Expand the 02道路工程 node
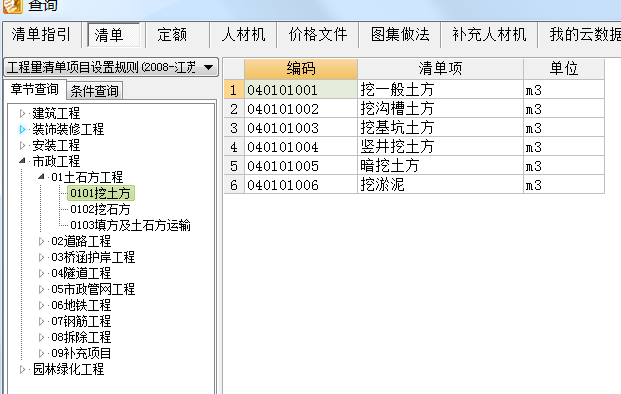 41,241
